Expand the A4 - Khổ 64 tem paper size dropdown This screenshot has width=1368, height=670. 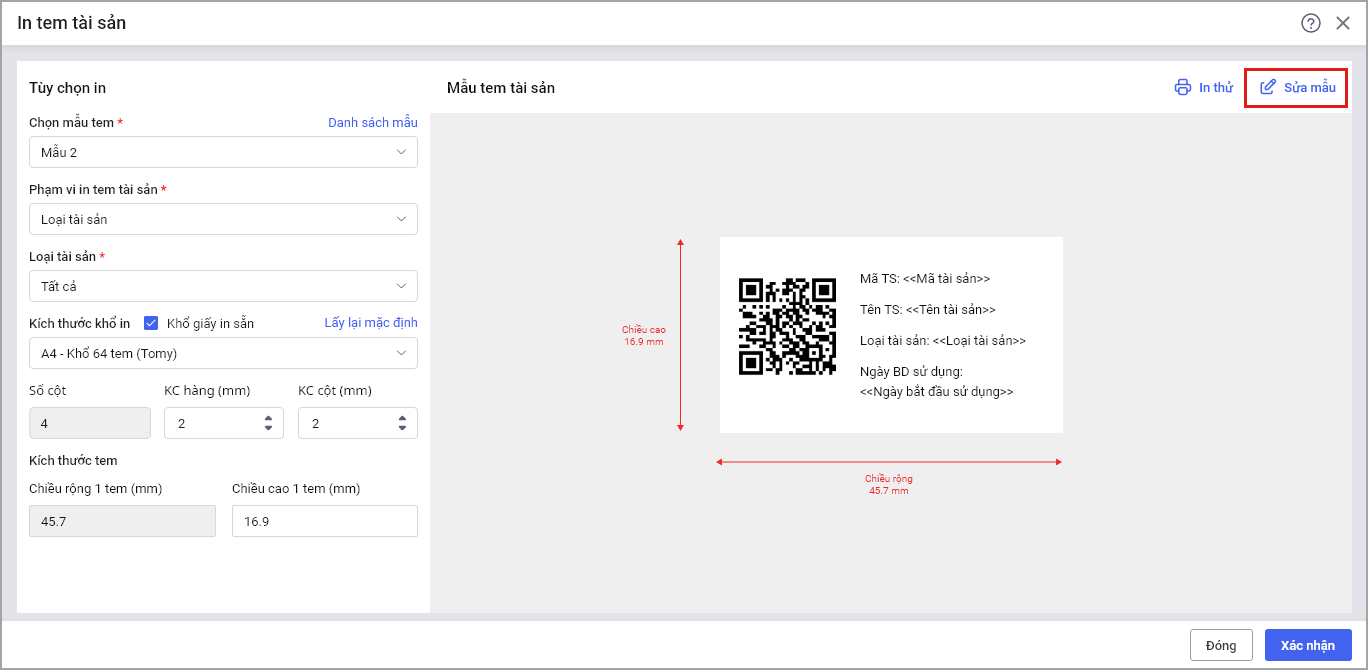click(223, 353)
